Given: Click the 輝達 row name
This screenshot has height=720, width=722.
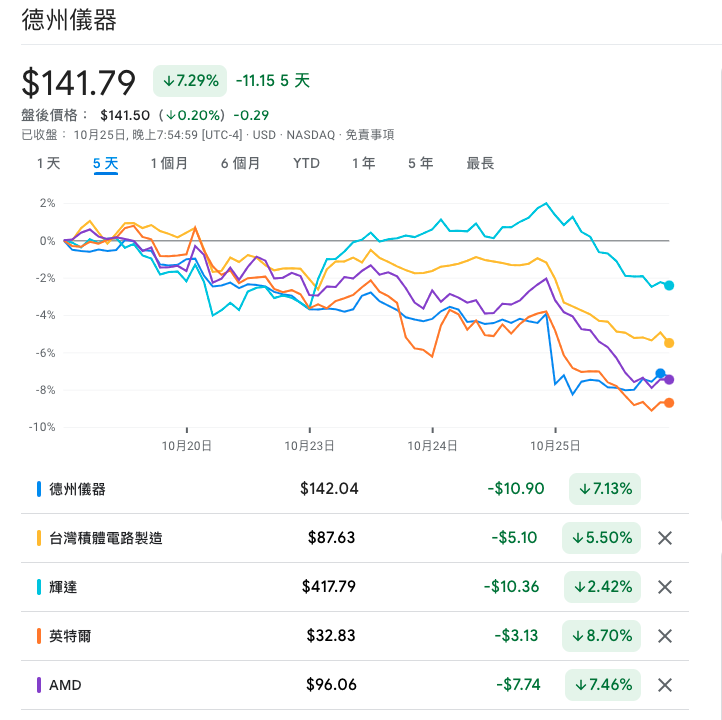Looking at the screenshot, I should click(x=63, y=587).
